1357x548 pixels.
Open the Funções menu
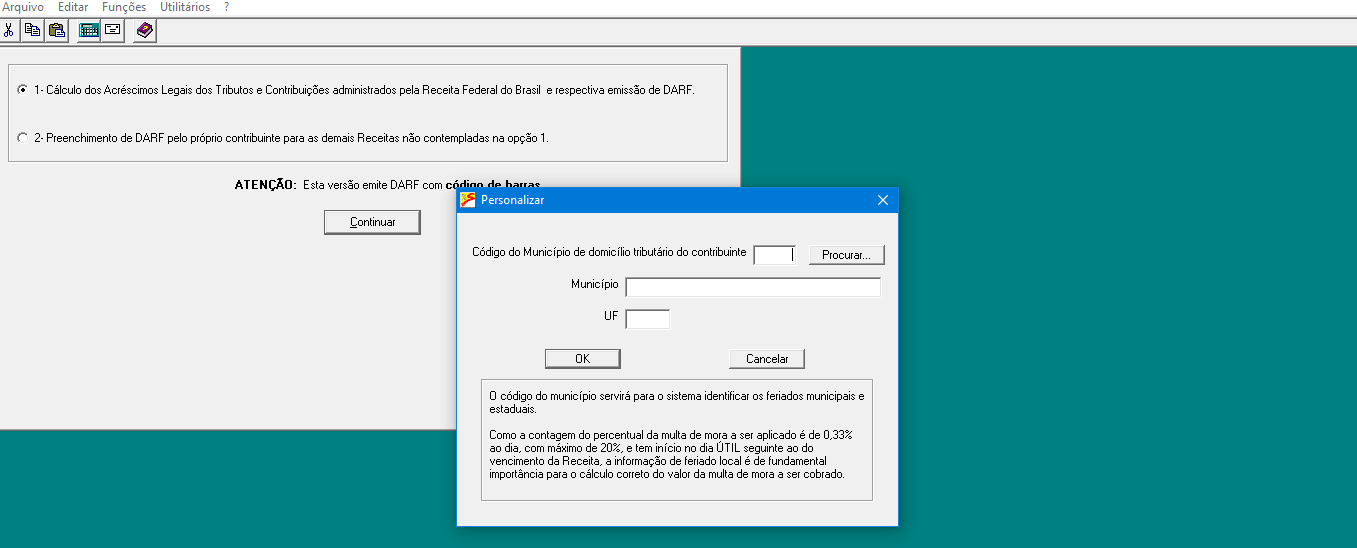(124, 7)
